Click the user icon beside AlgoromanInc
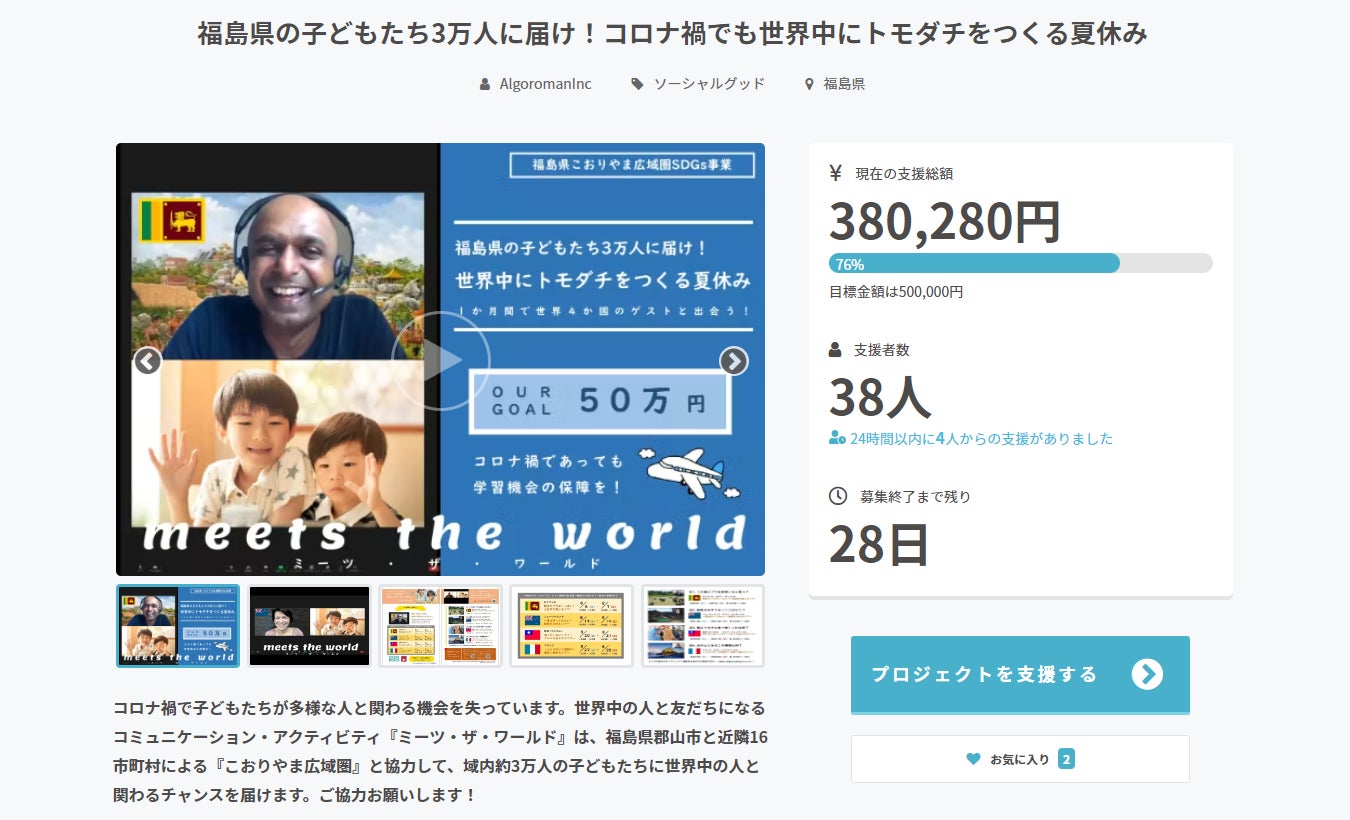Image resolution: width=1350 pixels, height=820 pixels. (485, 85)
